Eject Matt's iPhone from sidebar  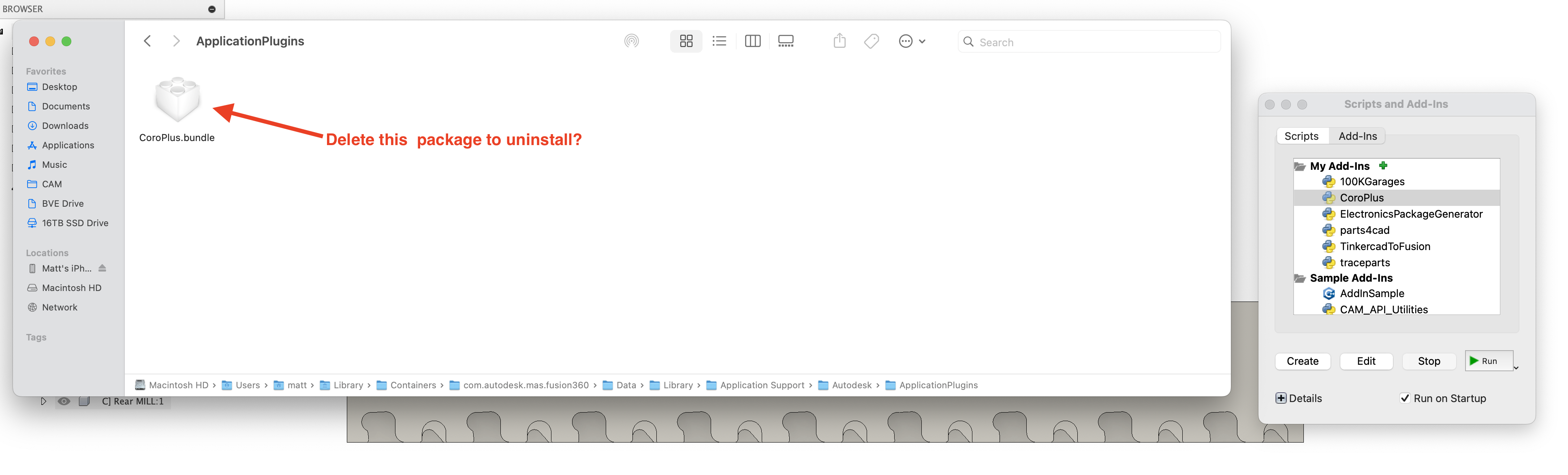coord(102,269)
